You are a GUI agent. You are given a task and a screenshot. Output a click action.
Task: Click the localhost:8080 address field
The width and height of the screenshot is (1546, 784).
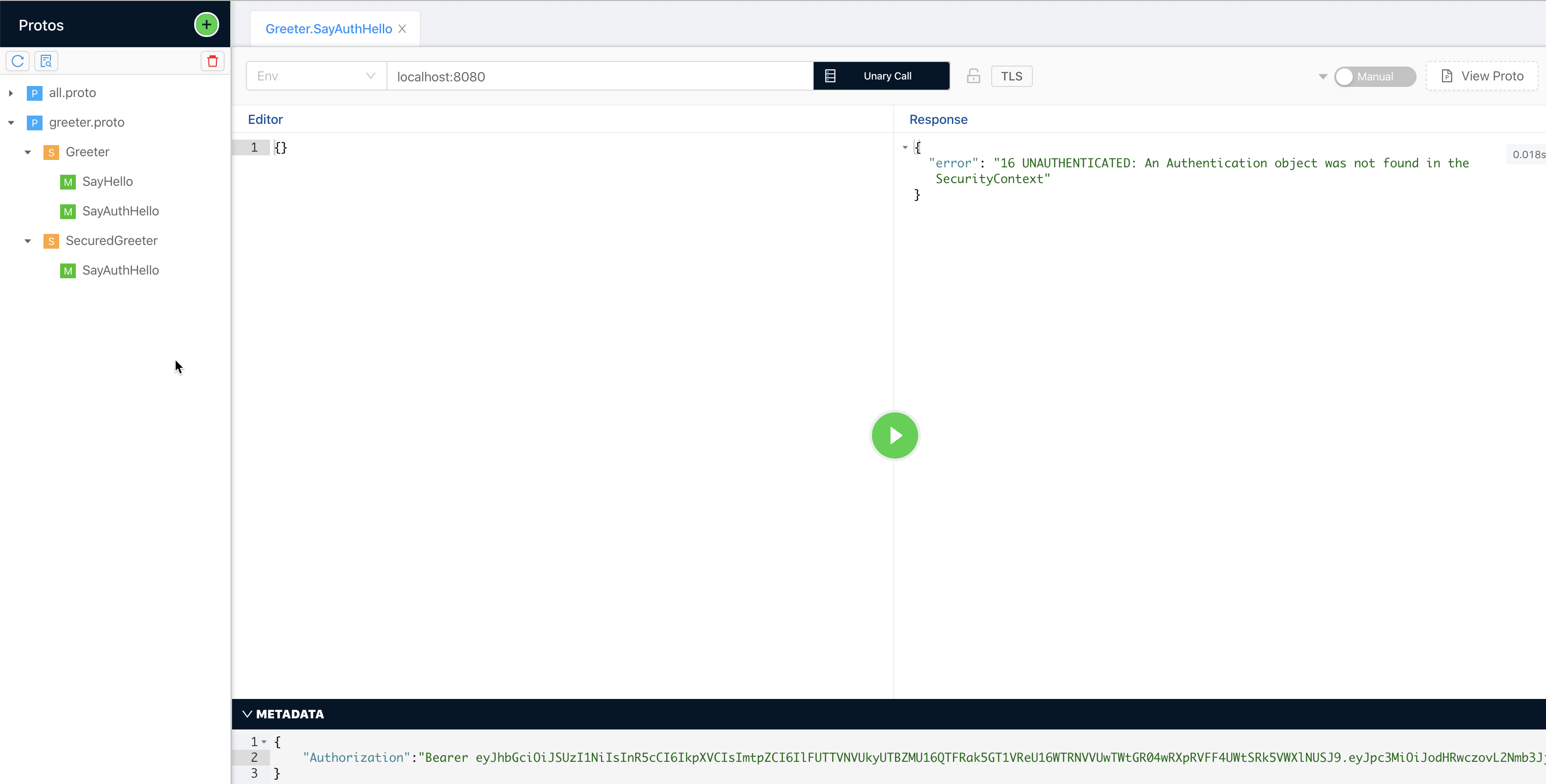599,76
